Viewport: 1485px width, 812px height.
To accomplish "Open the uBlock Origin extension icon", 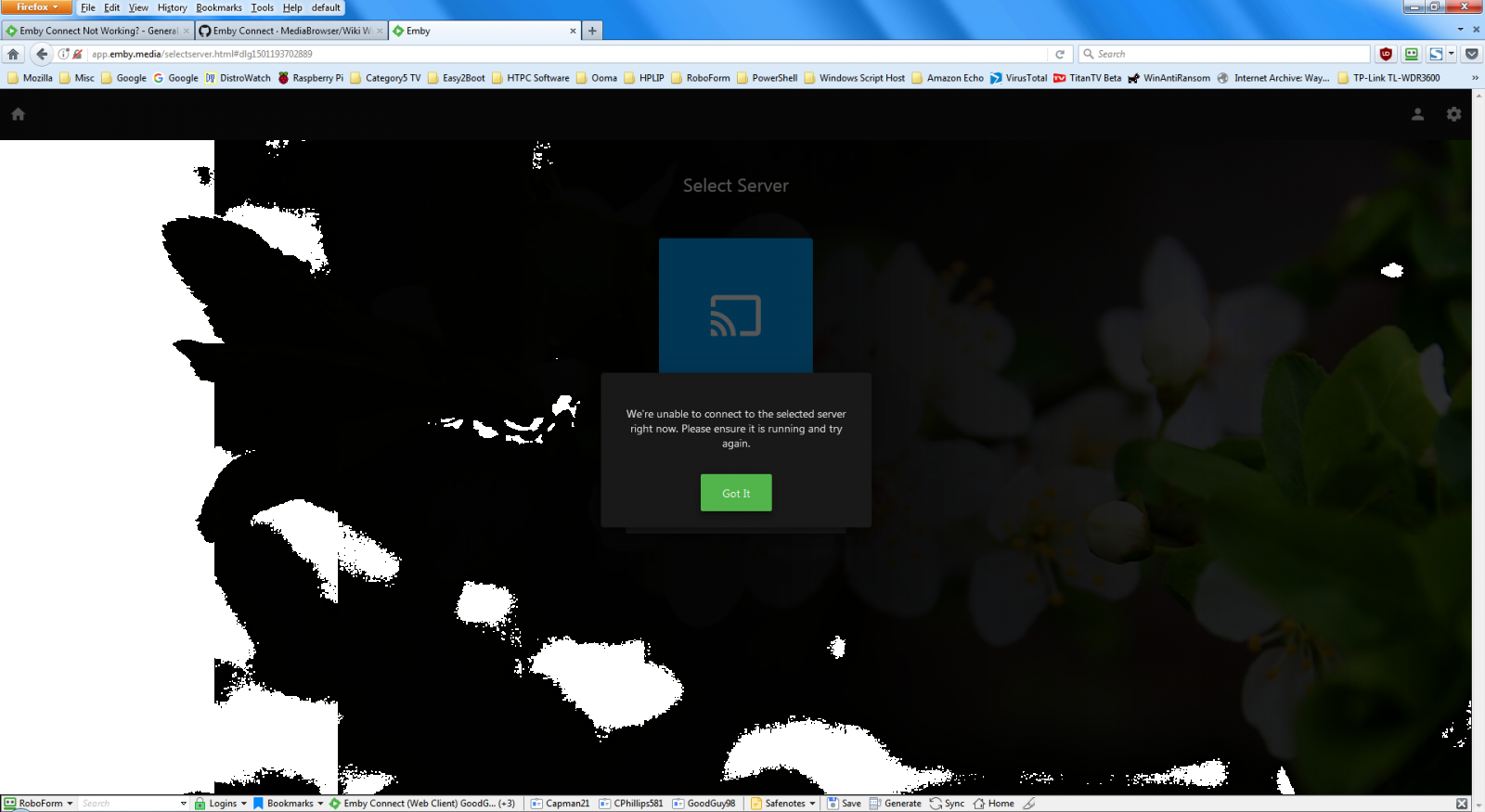I will [x=1386, y=54].
